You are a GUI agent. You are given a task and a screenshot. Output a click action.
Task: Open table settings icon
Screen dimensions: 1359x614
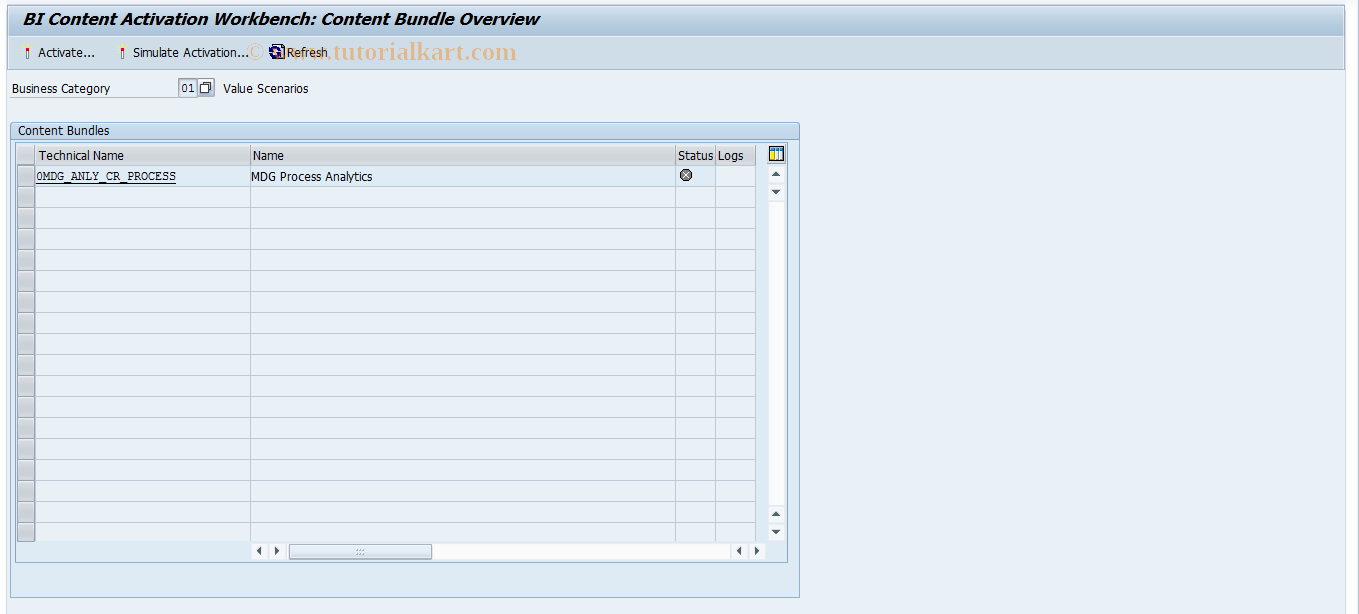pos(776,154)
